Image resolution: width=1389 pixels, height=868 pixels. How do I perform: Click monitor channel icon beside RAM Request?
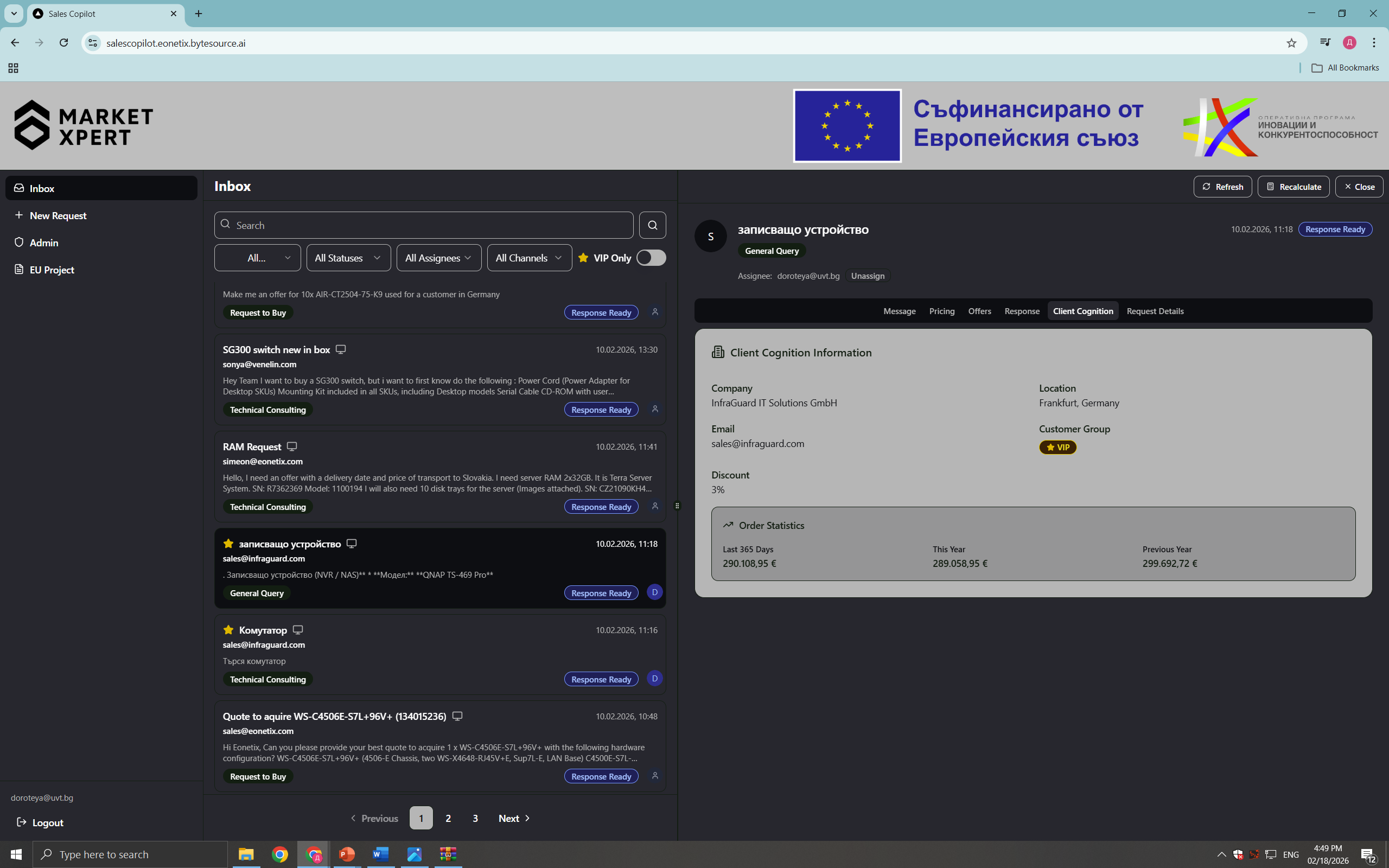click(291, 446)
